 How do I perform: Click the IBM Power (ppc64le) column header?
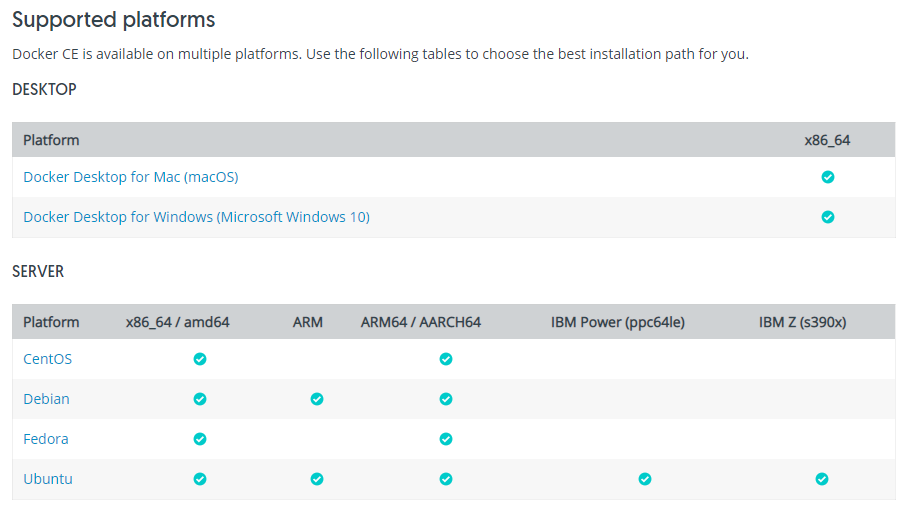coord(618,322)
